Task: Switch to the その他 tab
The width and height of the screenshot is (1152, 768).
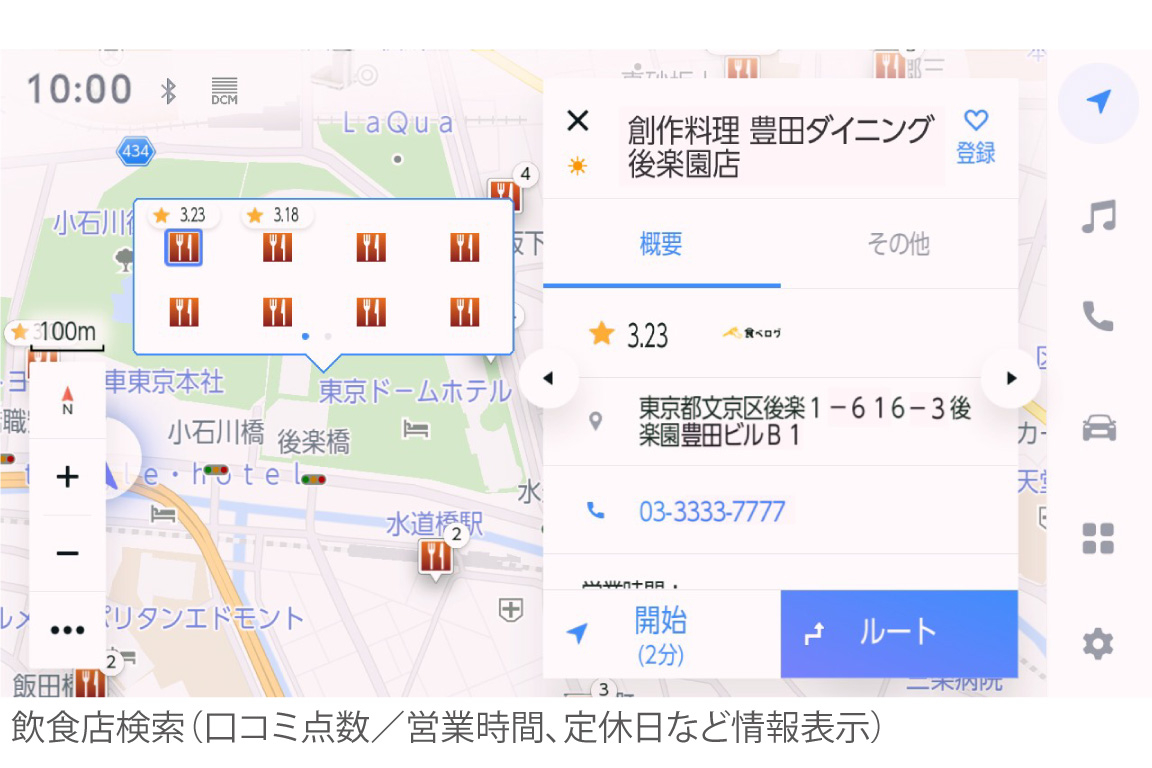Action: pyautogui.click(x=899, y=243)
